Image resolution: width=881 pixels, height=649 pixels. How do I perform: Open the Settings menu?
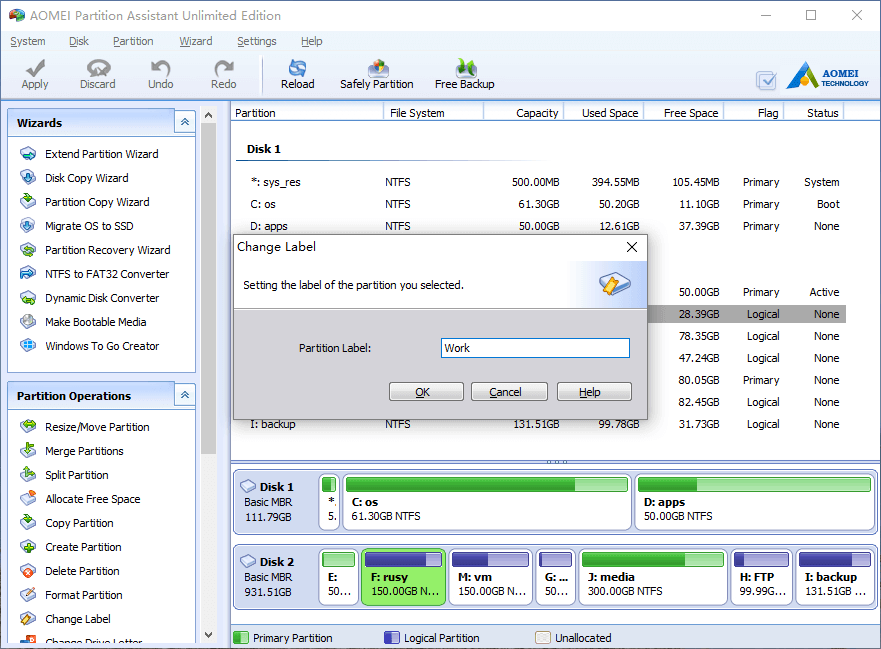[x=257, y=41]
